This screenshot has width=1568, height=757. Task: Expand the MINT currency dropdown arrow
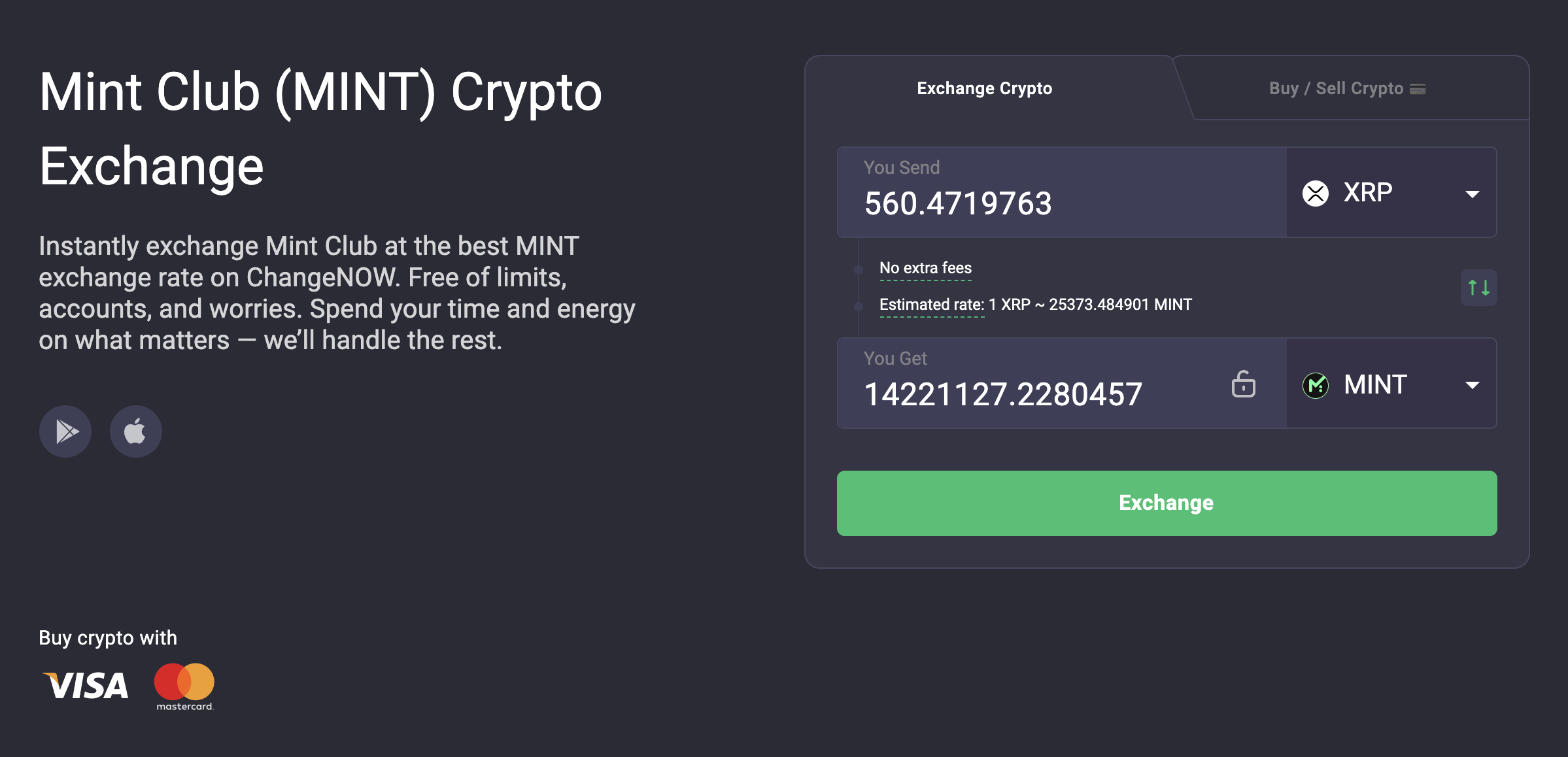pyautogui.click(x=1472, y=386)
